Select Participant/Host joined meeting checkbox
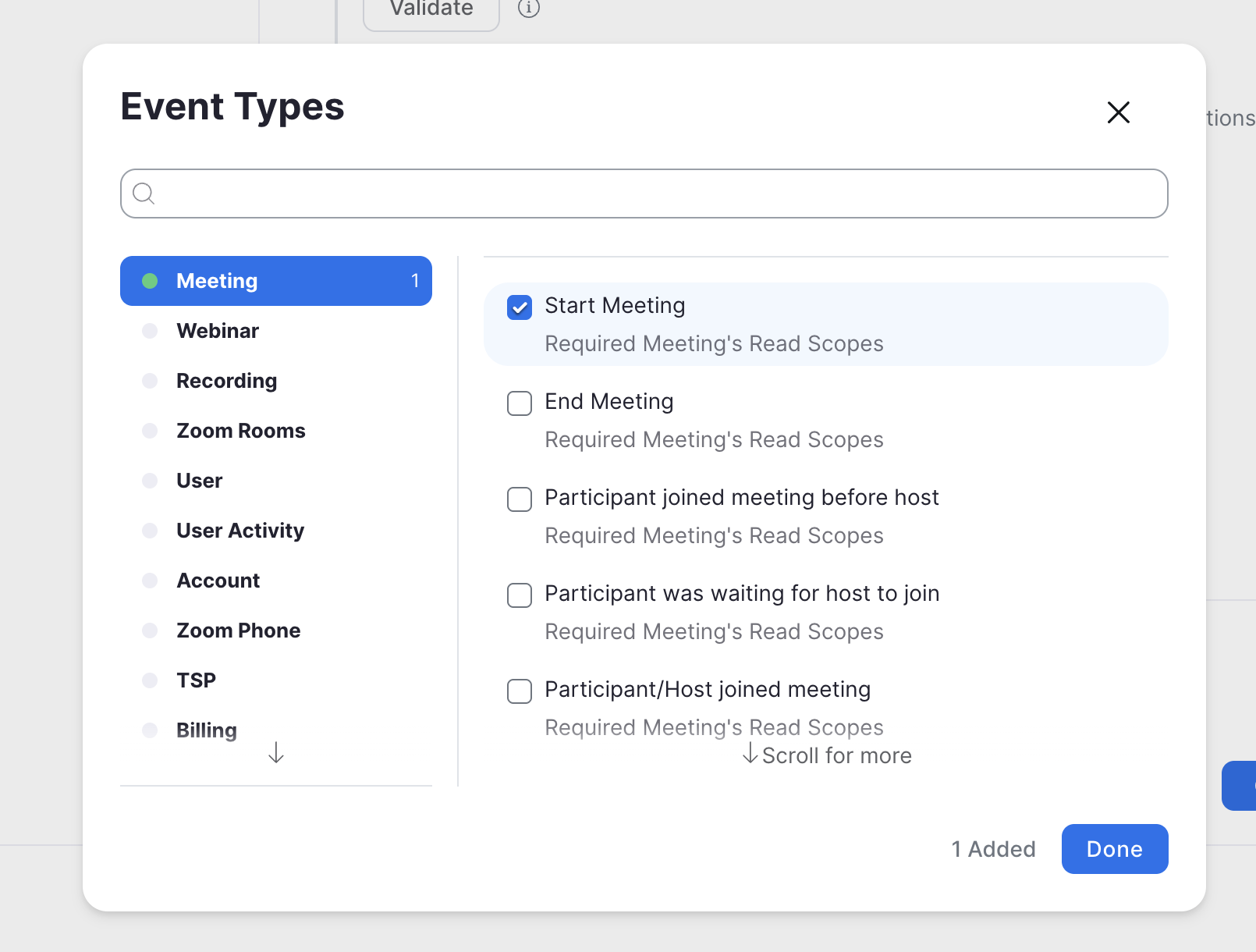The image size is (1256, 952). tap(520, 691)
